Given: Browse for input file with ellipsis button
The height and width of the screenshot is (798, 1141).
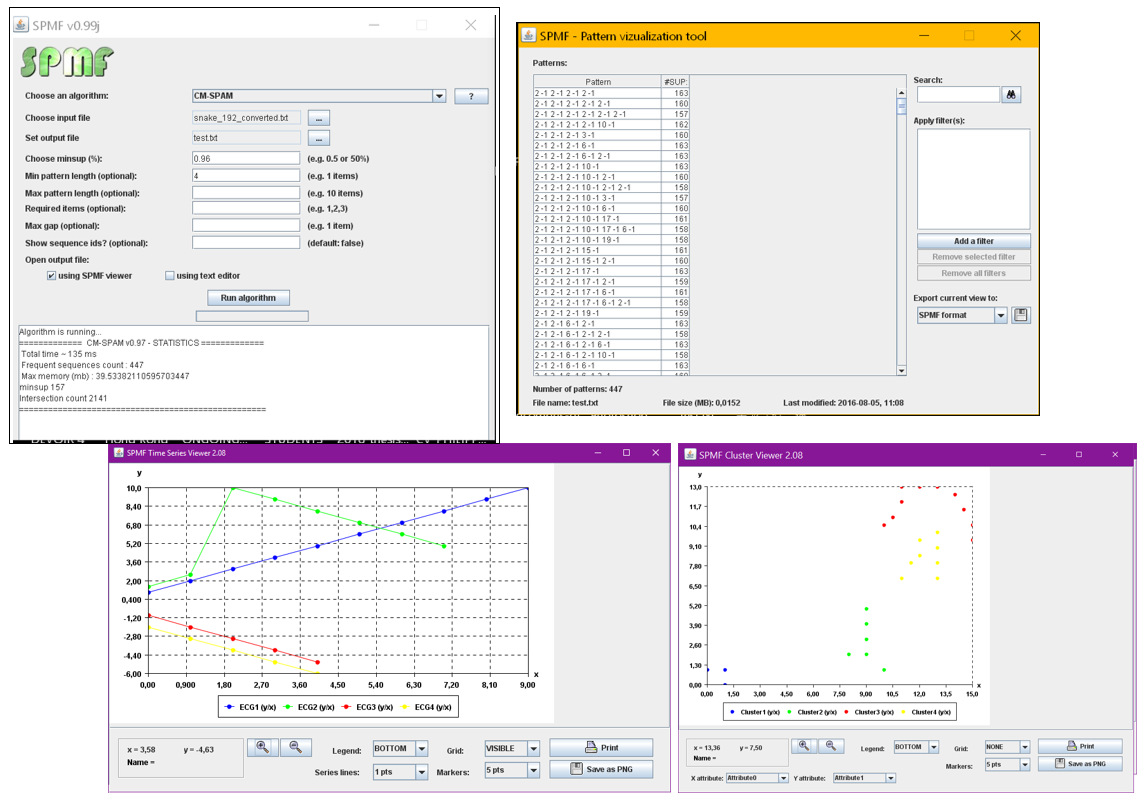Looking at the screenshot, I should tap(319, 118).
